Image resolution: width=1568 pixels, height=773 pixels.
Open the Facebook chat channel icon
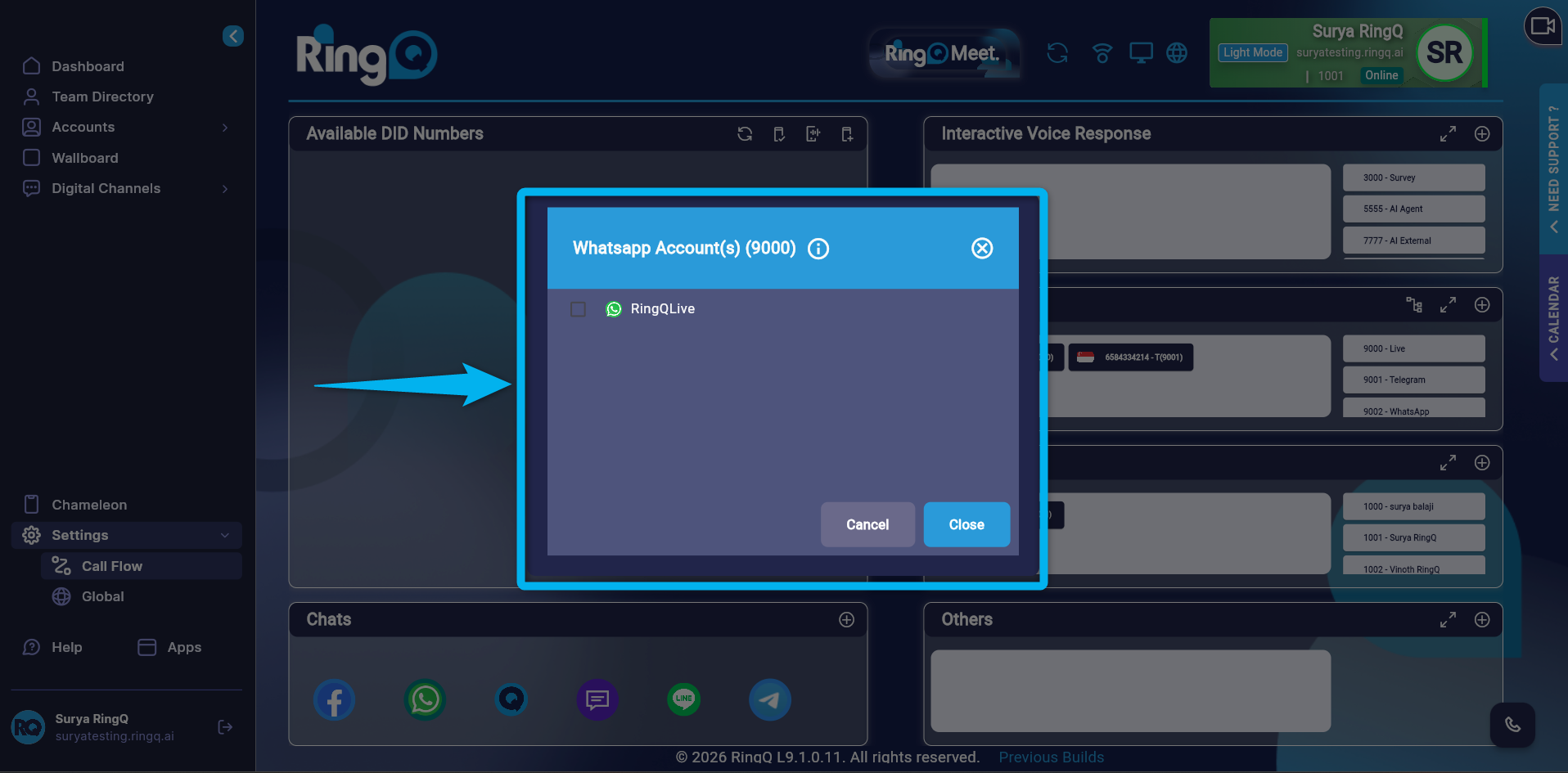[x=335, y=700]
